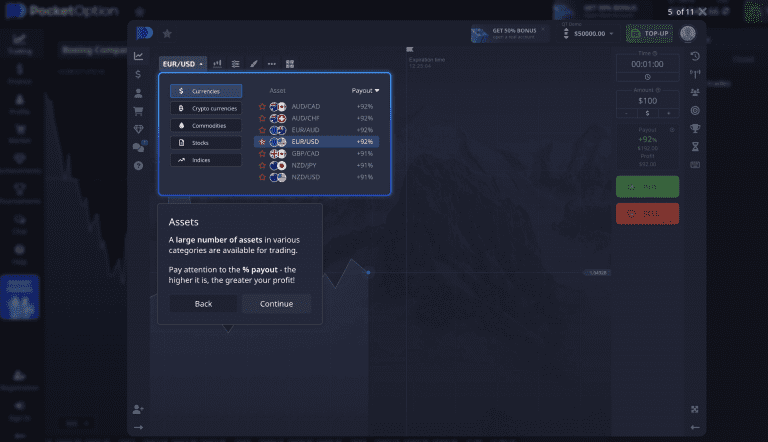768x442 pixels.
Task: Open the tournaments trophy icon
Action: click(695, 128)
